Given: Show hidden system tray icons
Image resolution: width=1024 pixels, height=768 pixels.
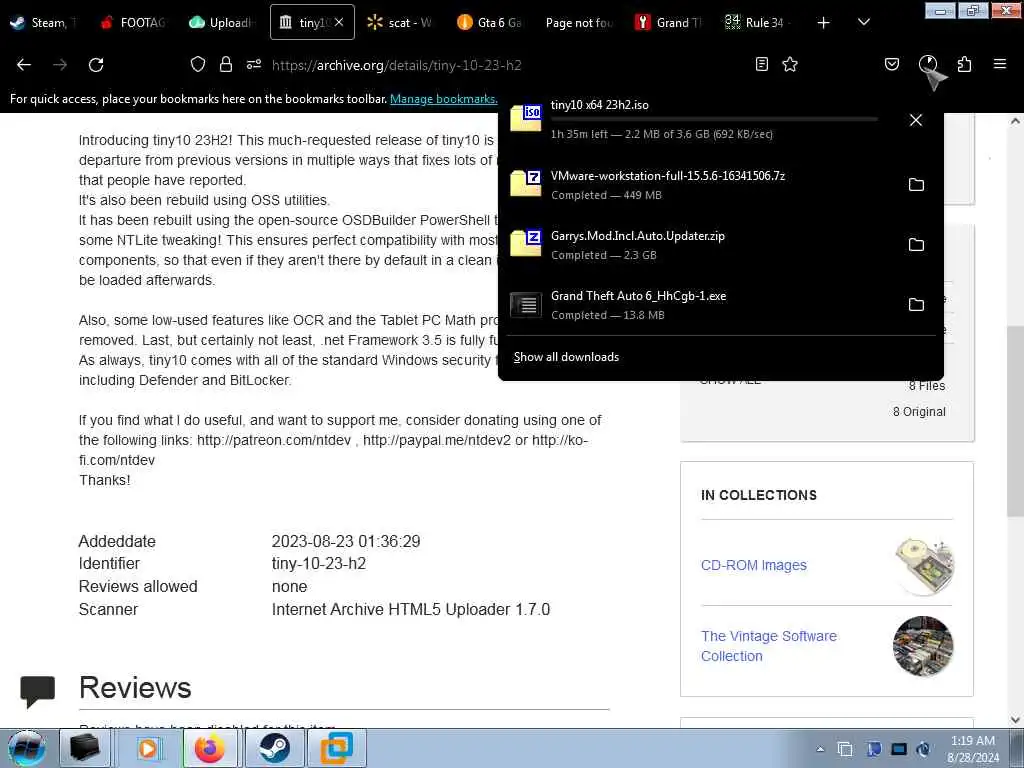Looking at the screenshot, I should [820, 749].
